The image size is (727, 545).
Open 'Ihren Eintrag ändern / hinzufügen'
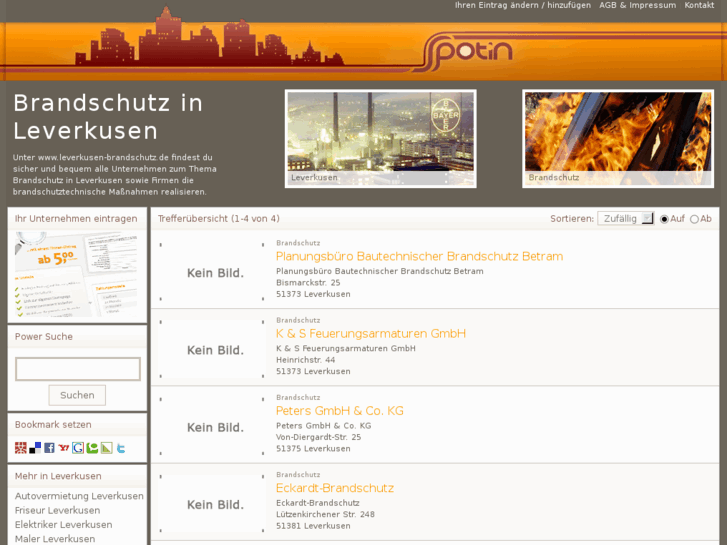pos(523,5)
